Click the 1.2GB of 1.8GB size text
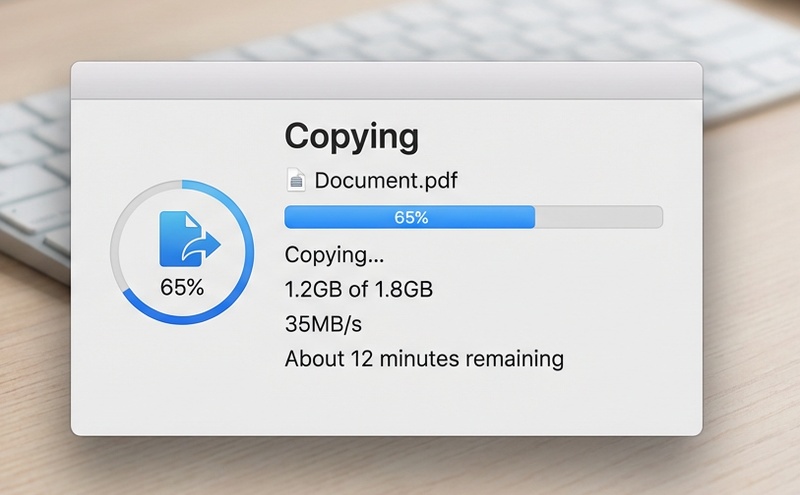The width and height of the screenshot is (800, 495). pyautogui.click(x=359, y=290)
